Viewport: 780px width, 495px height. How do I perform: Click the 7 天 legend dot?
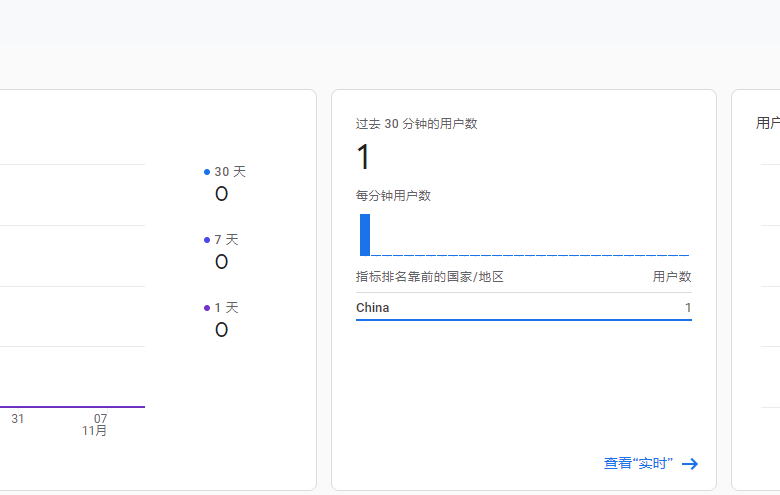[207, 240]
